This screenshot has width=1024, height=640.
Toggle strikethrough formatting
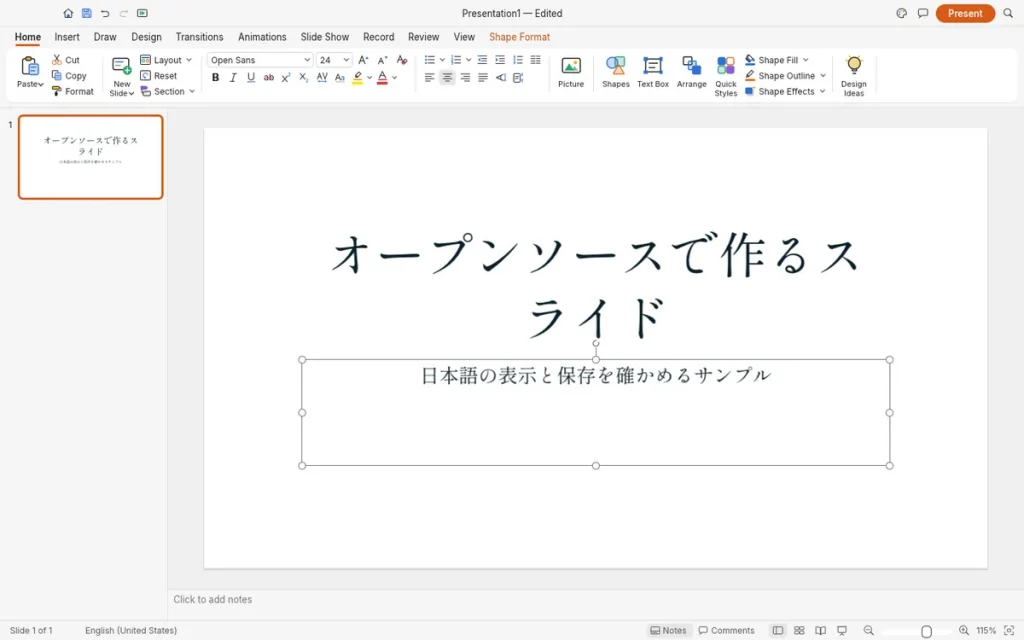coord(268,78)
